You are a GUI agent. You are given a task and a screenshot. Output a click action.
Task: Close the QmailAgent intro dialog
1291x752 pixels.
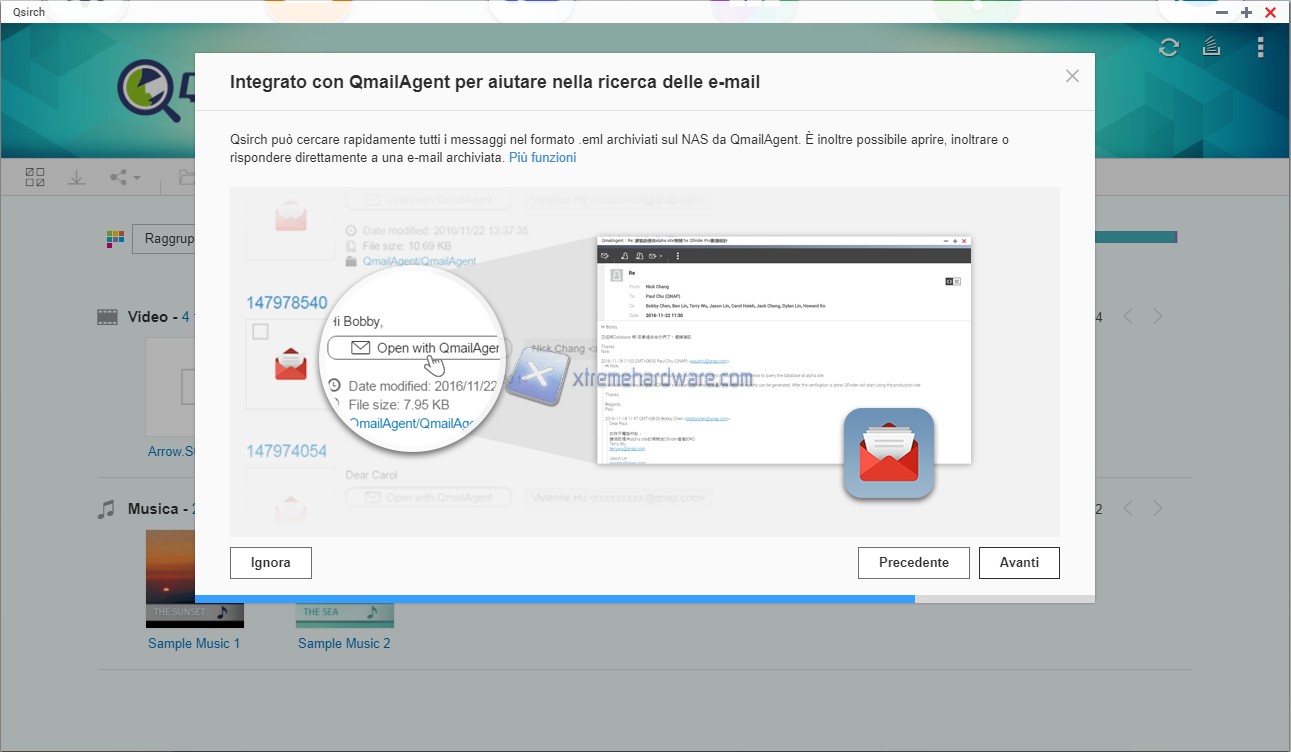click(x=1072, y=76)
